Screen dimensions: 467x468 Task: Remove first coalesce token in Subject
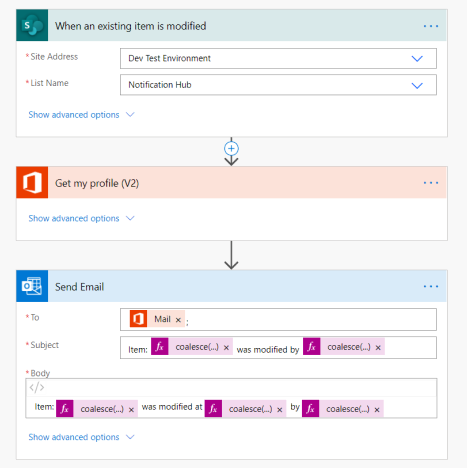tap(226, 348)
